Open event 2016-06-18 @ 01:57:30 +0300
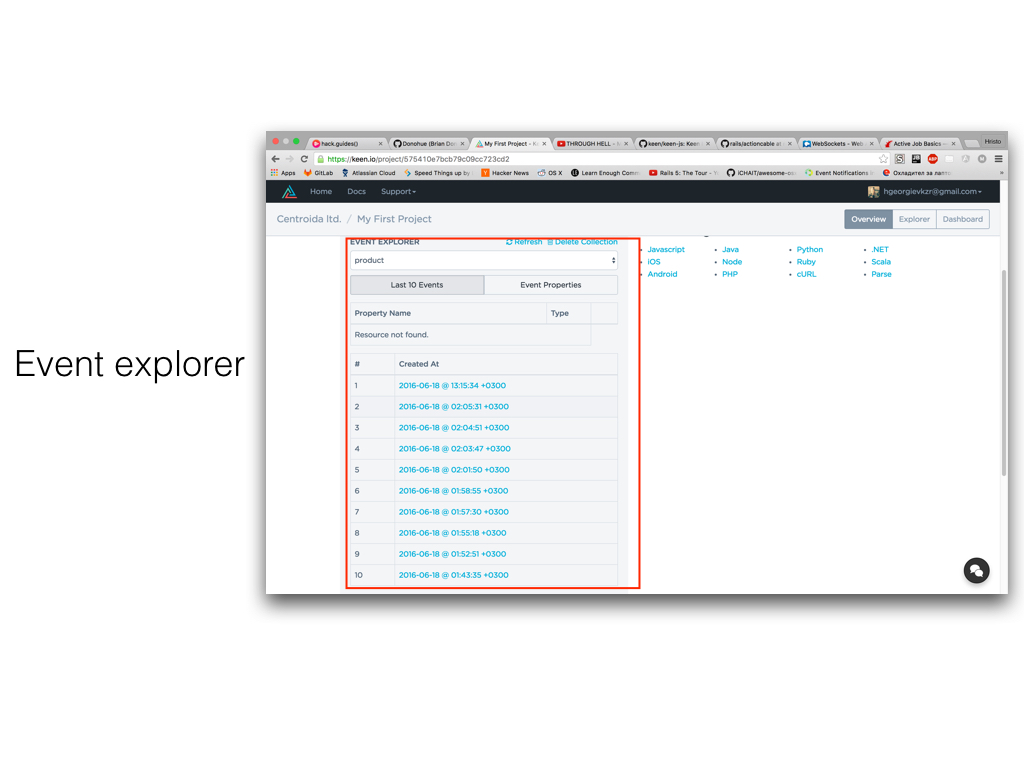1024x768 pixels. tap(453, 512)
